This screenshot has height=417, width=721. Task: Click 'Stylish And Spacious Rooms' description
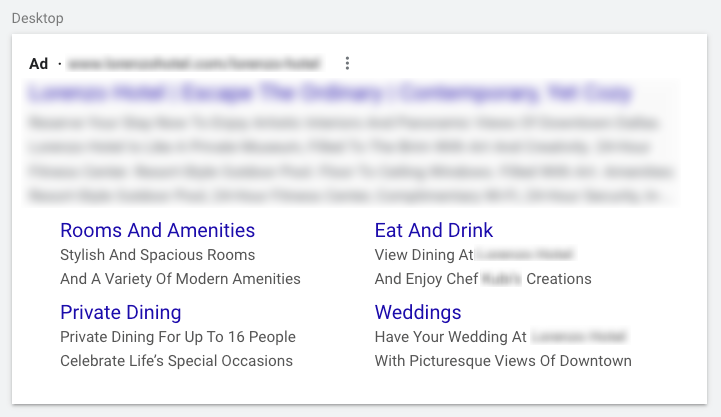[x=157, y=255]
